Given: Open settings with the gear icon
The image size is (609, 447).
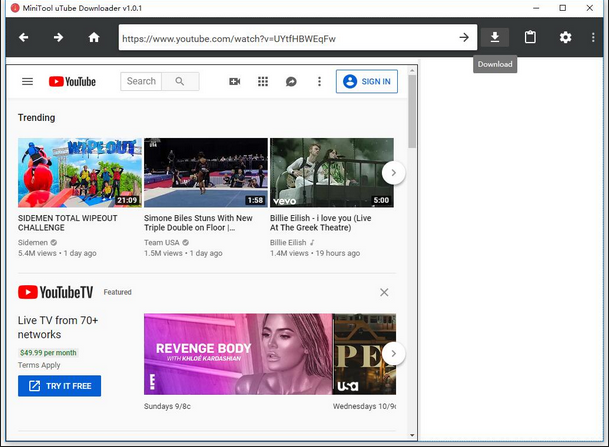Looking at the screenshot, I should [x=565, y=37].
